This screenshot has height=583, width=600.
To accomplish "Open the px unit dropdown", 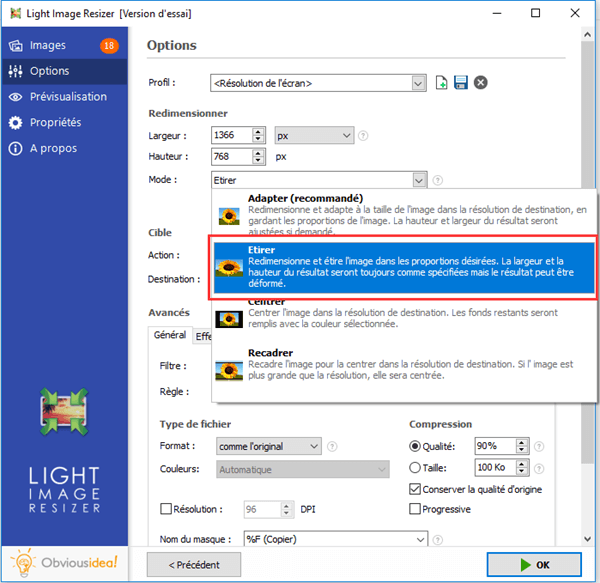I will coord(314,135).
